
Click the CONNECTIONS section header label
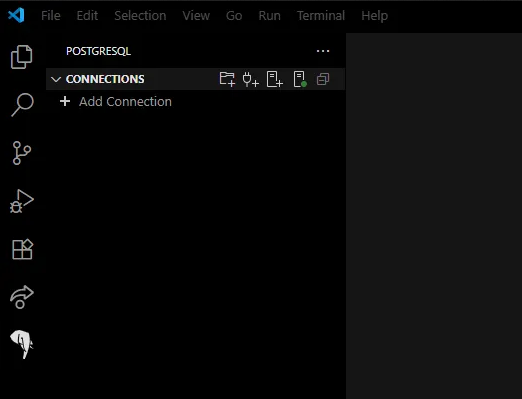pos(105,79)
